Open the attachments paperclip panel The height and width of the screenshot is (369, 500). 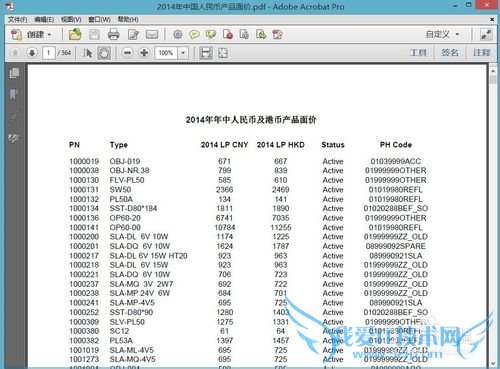tap(14, 116)
